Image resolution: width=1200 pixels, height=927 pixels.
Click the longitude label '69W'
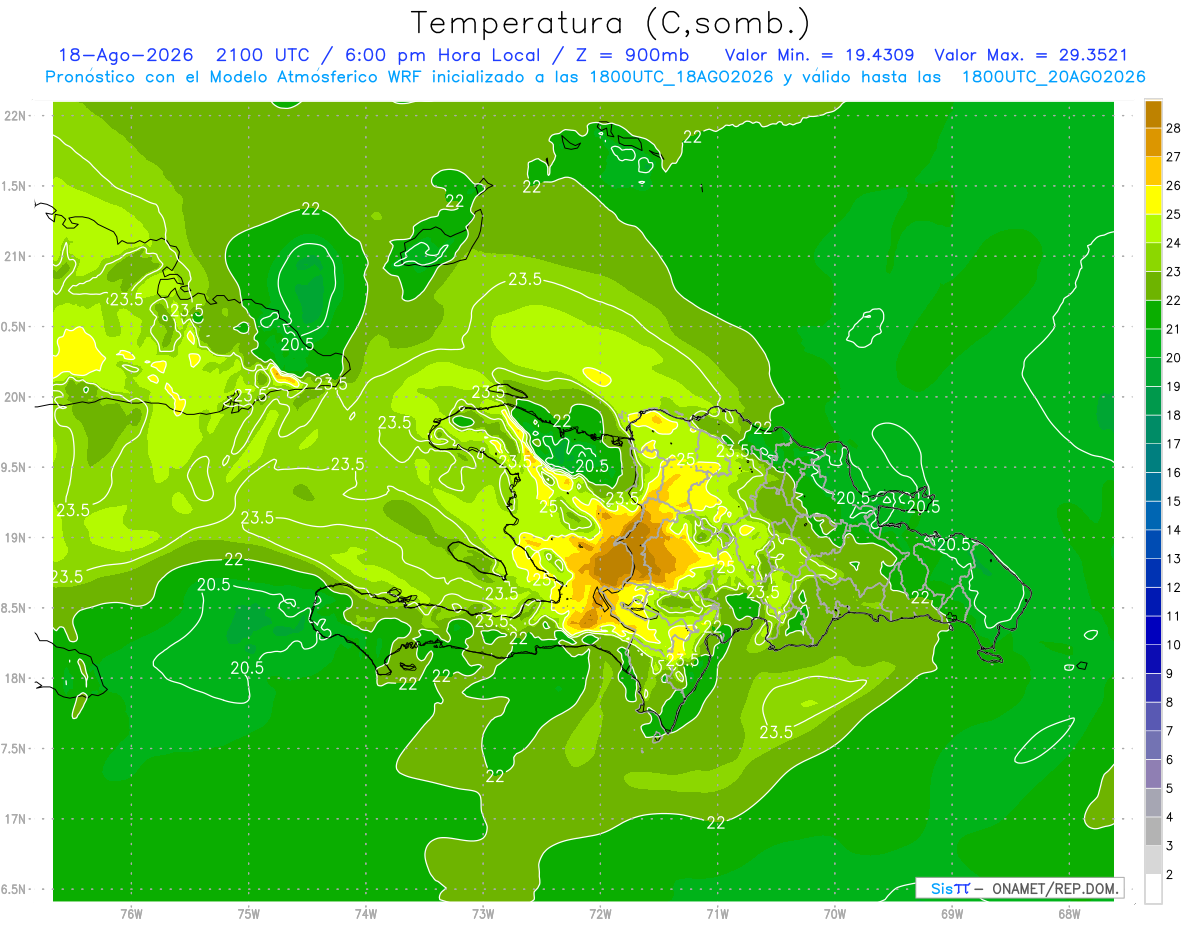(952, 914)
